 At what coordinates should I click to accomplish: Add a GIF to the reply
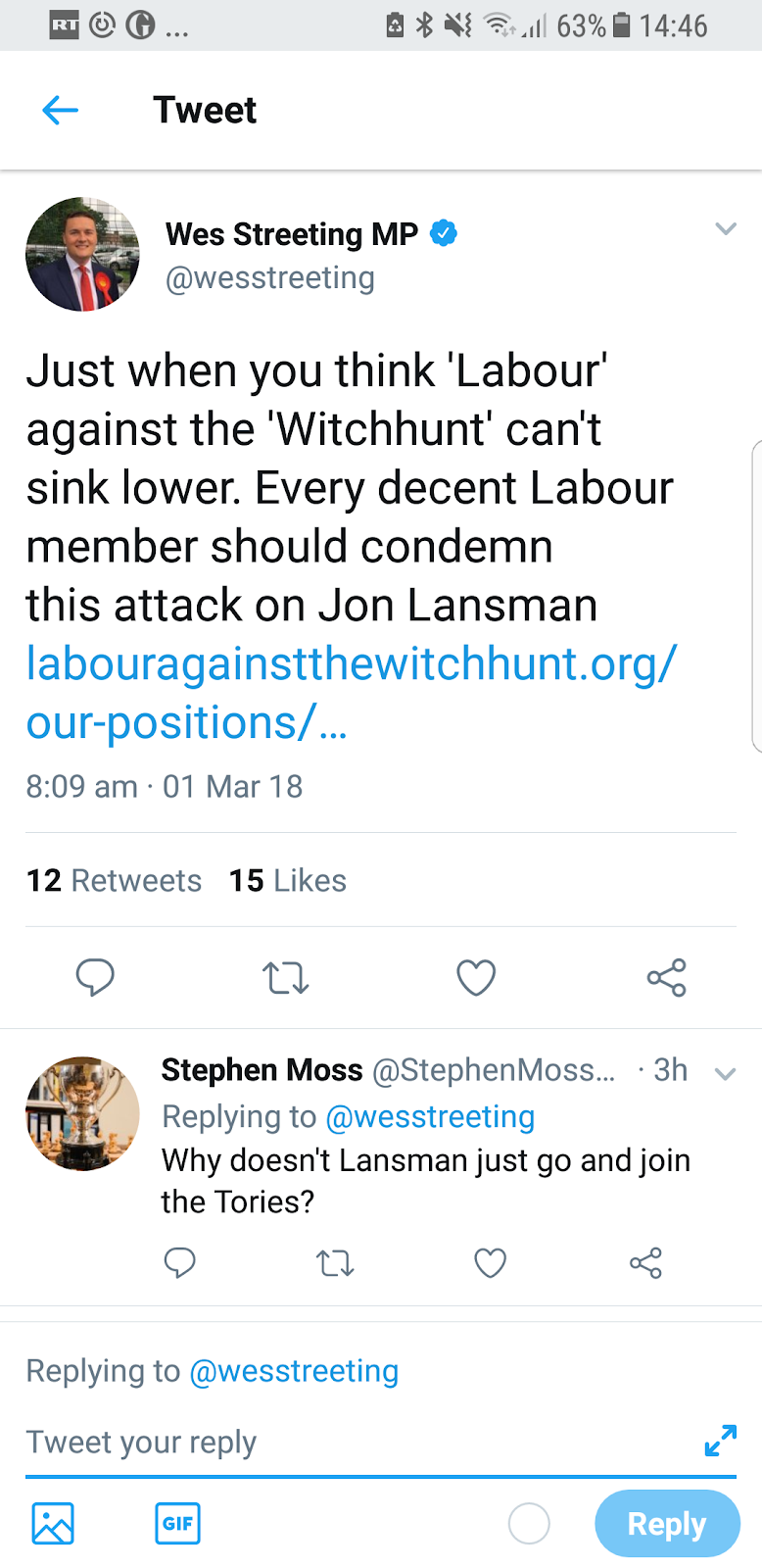(177, 1523)
